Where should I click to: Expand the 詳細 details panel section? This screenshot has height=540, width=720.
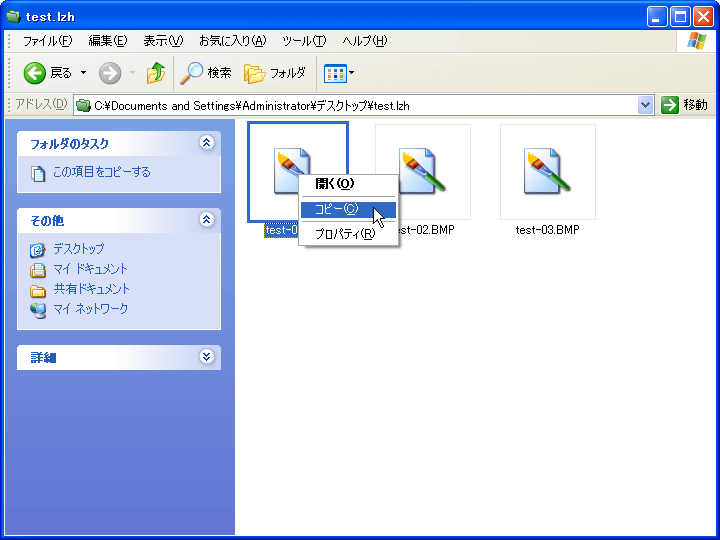click(207, 357)
